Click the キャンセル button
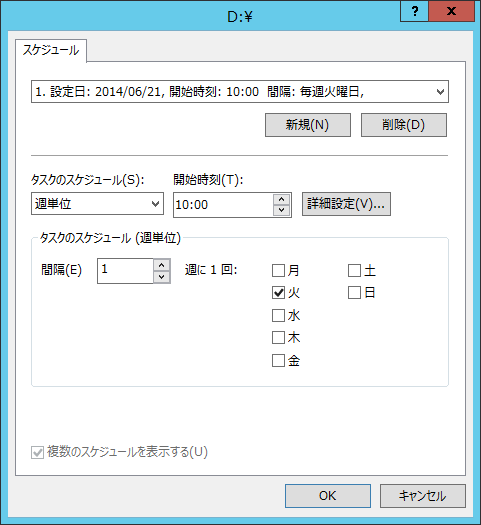 (x=422, y=496)
